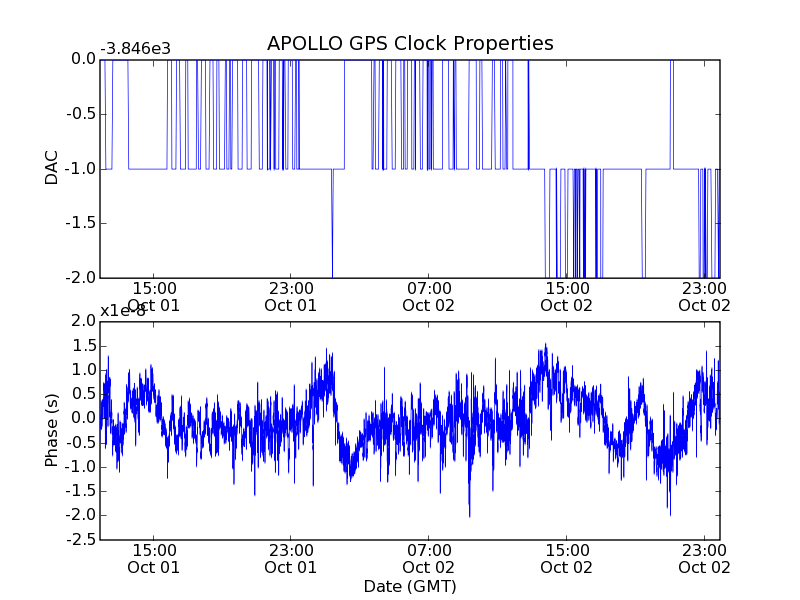Click Phase plot y-tick '-1.0'

coord(81,467)
